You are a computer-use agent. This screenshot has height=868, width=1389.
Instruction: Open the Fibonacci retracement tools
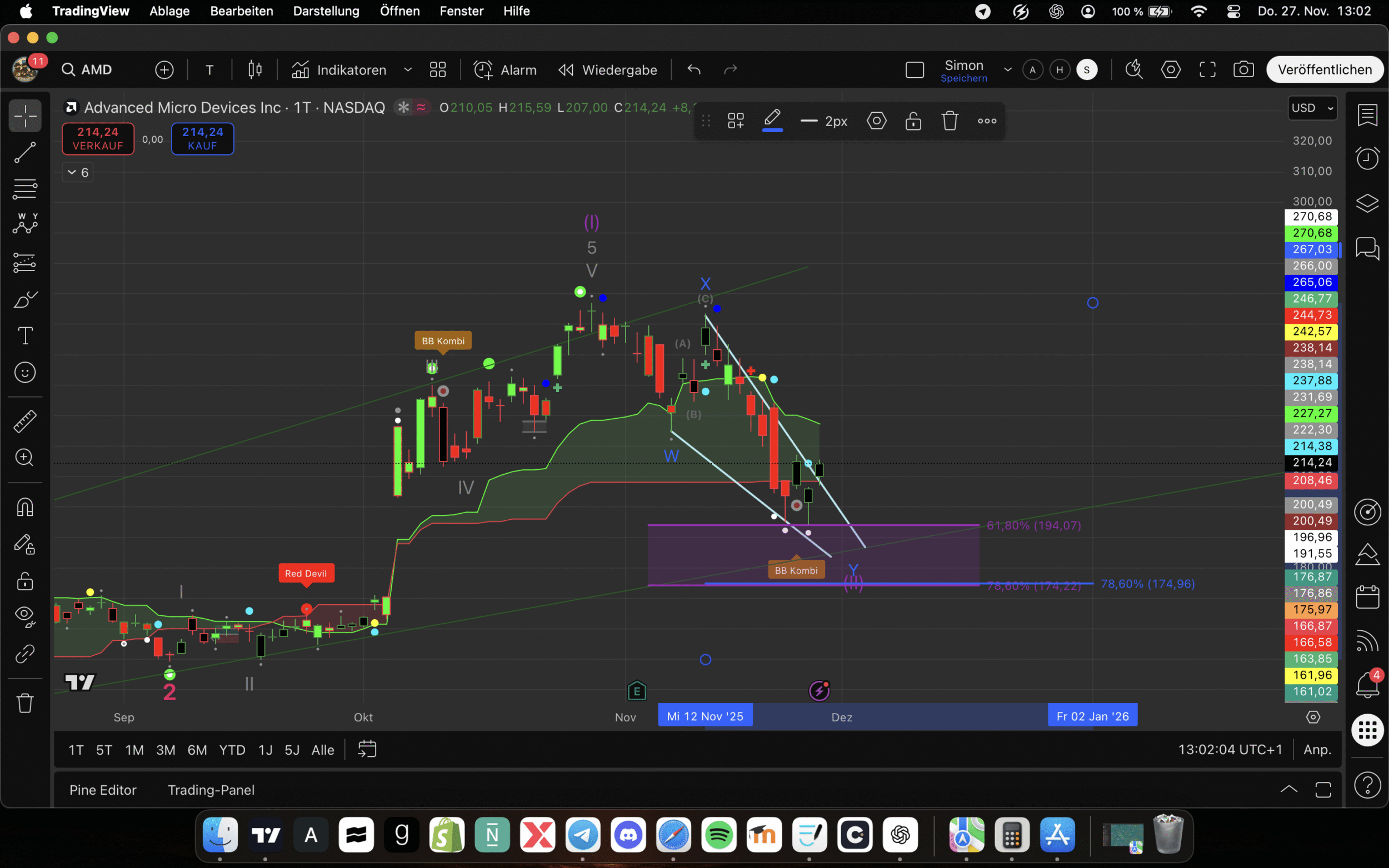(24, 188)
